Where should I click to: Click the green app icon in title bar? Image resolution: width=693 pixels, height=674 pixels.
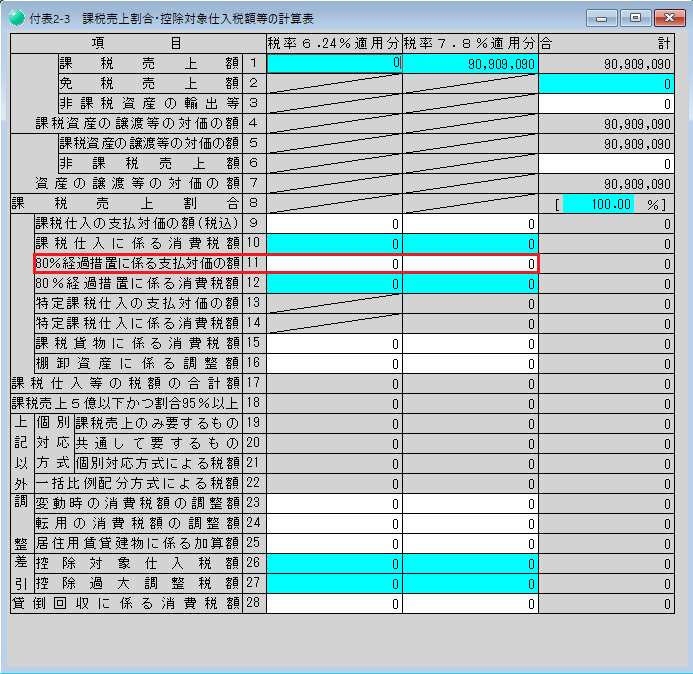tap(16, 18)
